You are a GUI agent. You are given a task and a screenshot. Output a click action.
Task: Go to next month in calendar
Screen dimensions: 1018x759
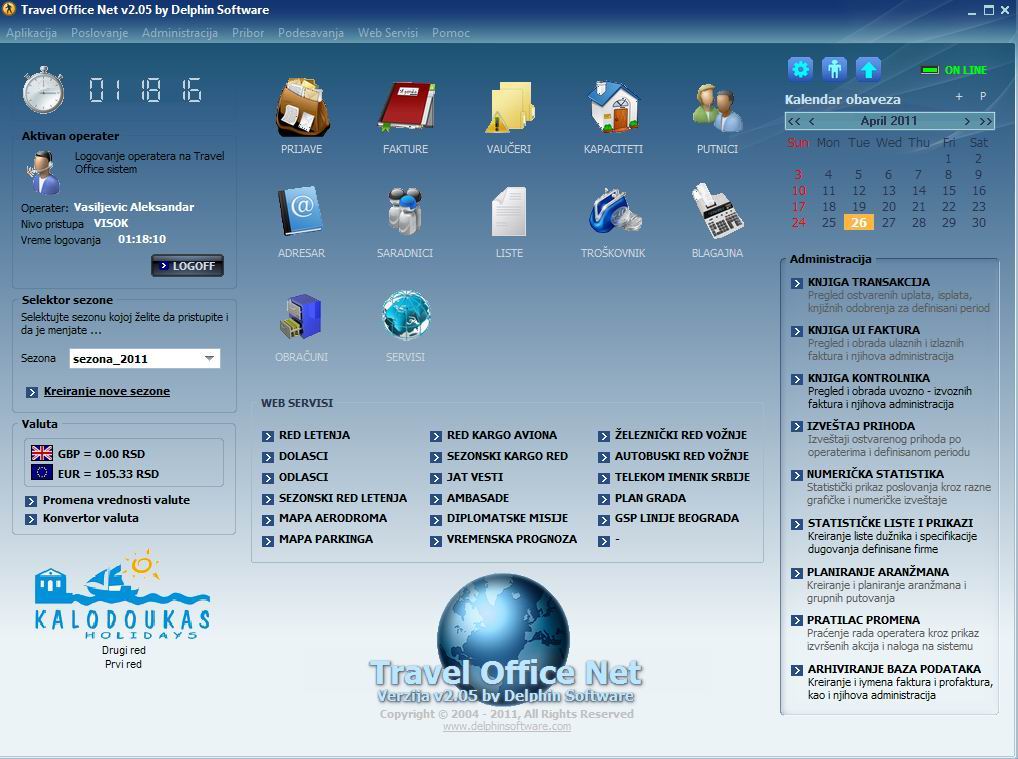coord(967,121)
